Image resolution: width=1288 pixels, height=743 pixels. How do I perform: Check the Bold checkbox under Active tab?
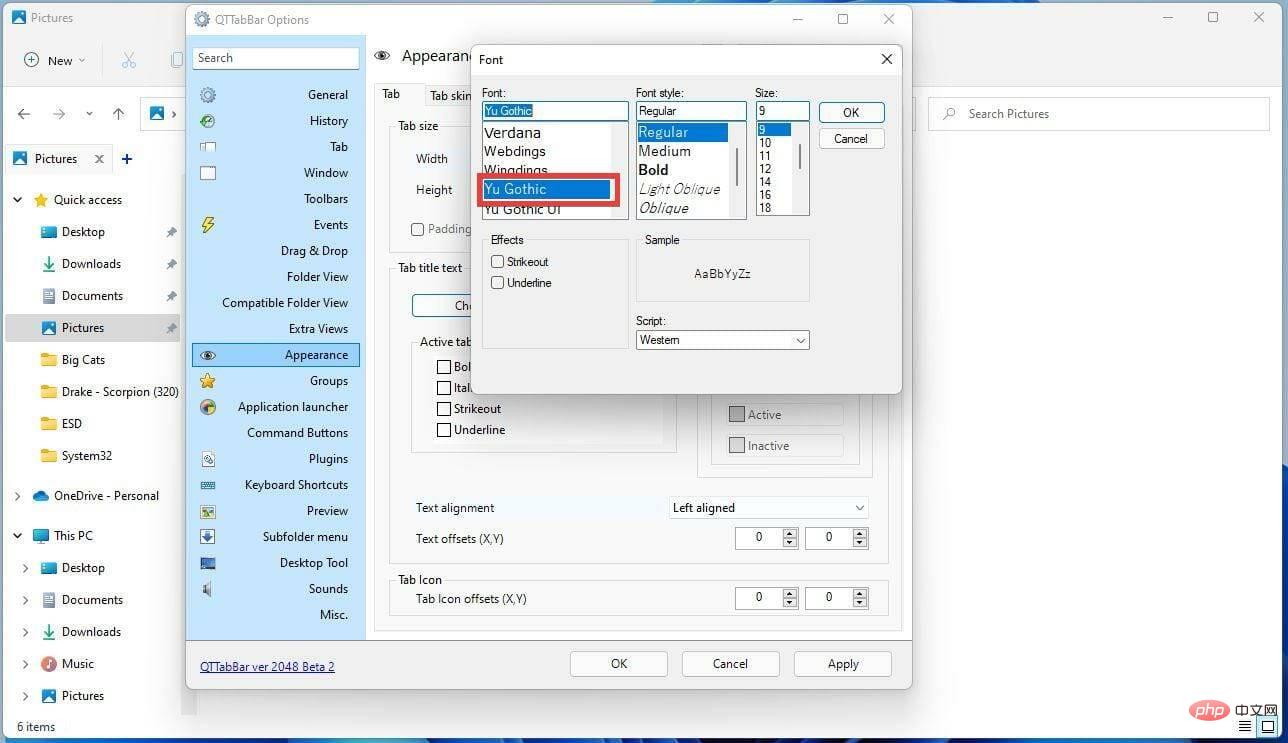(445, 367)
